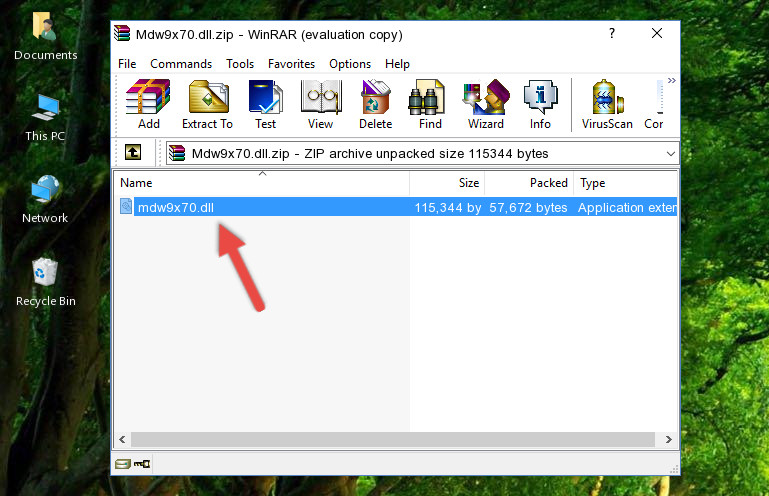Select the mdw9x70.dll file row
769x496 pixels.
pos(398,207)
